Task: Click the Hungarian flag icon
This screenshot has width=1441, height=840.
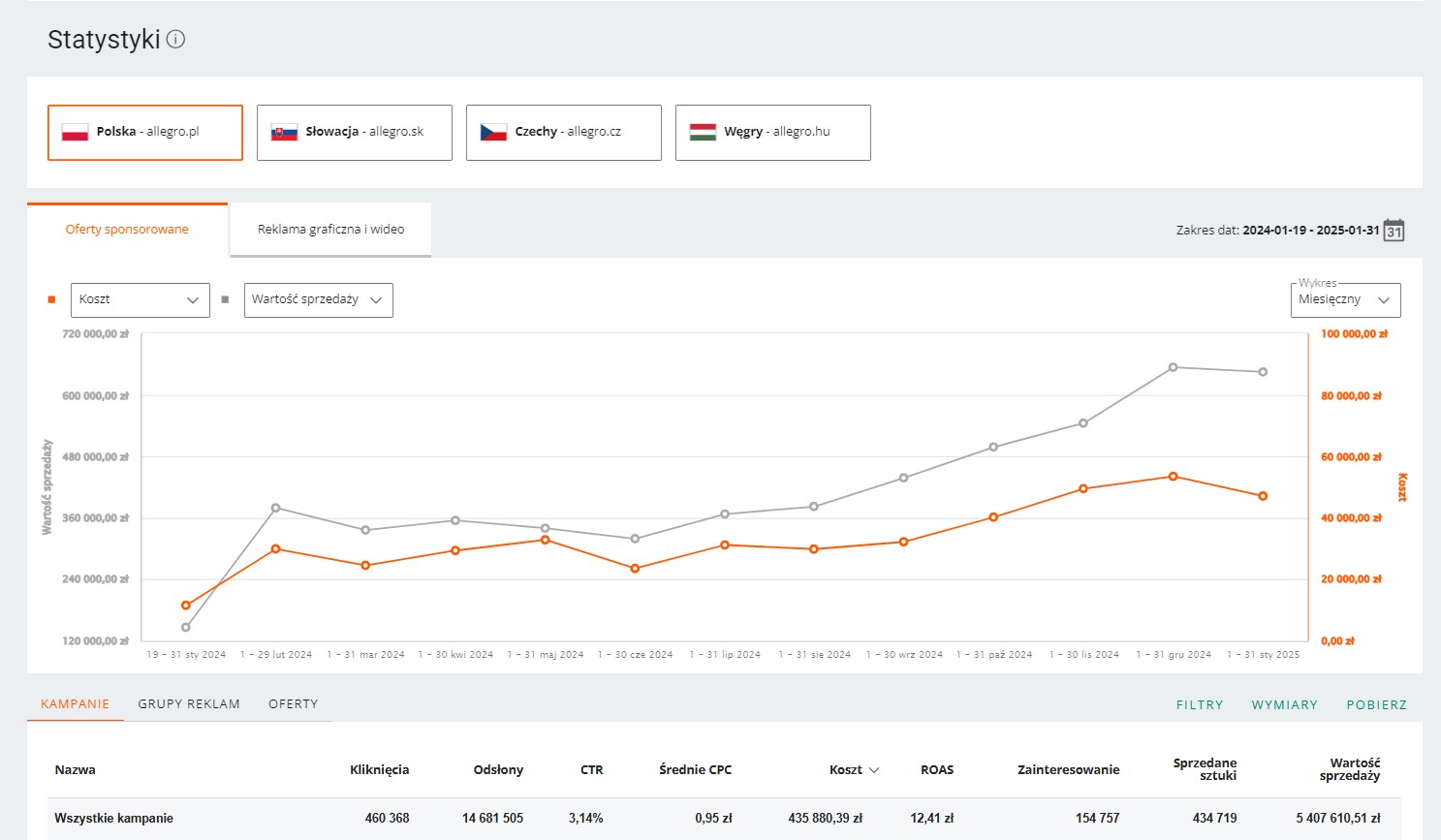Action: (x=703, y=132)
